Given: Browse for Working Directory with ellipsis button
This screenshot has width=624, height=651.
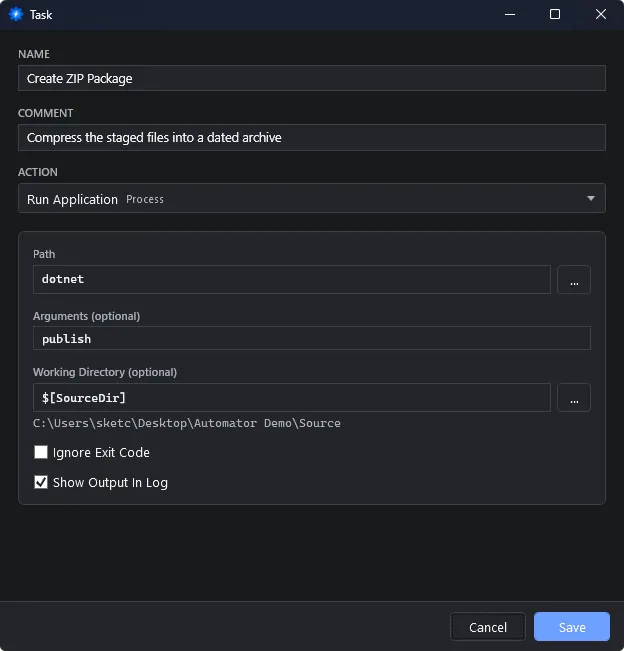Looking at the screenshot, I should coord(574,398).
